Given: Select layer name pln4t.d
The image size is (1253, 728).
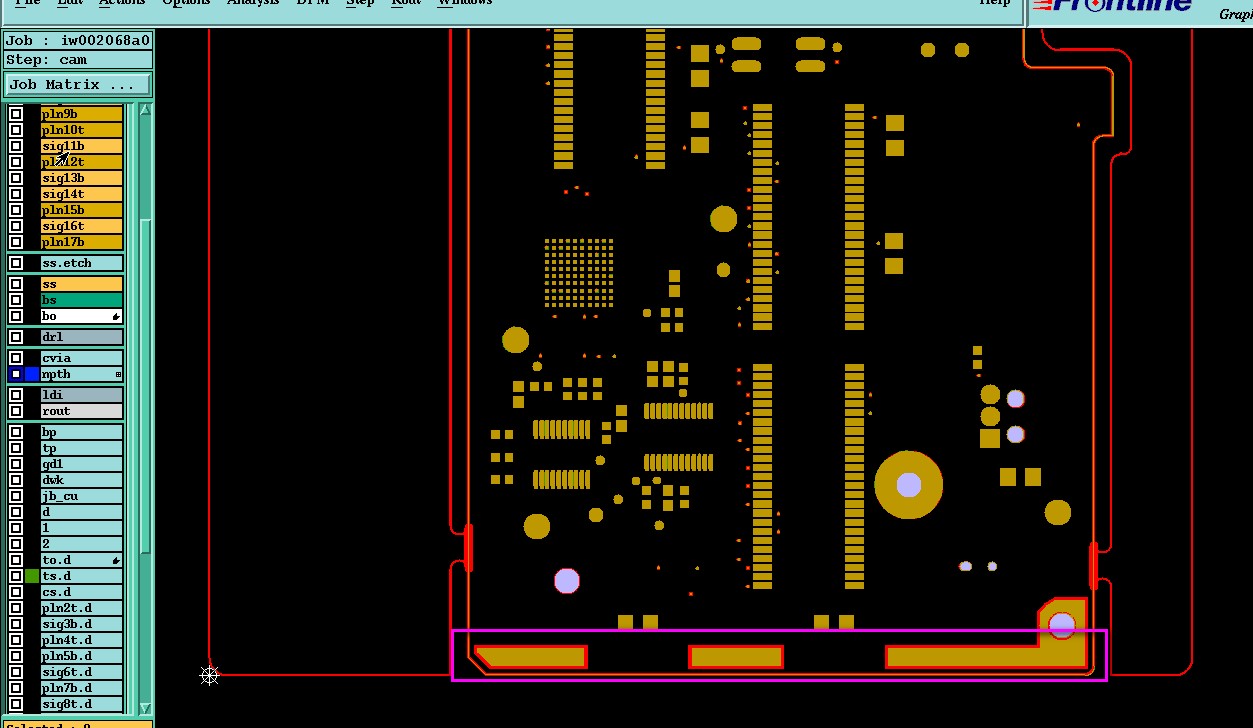Looking at the screenshot, I should (81, 640).
